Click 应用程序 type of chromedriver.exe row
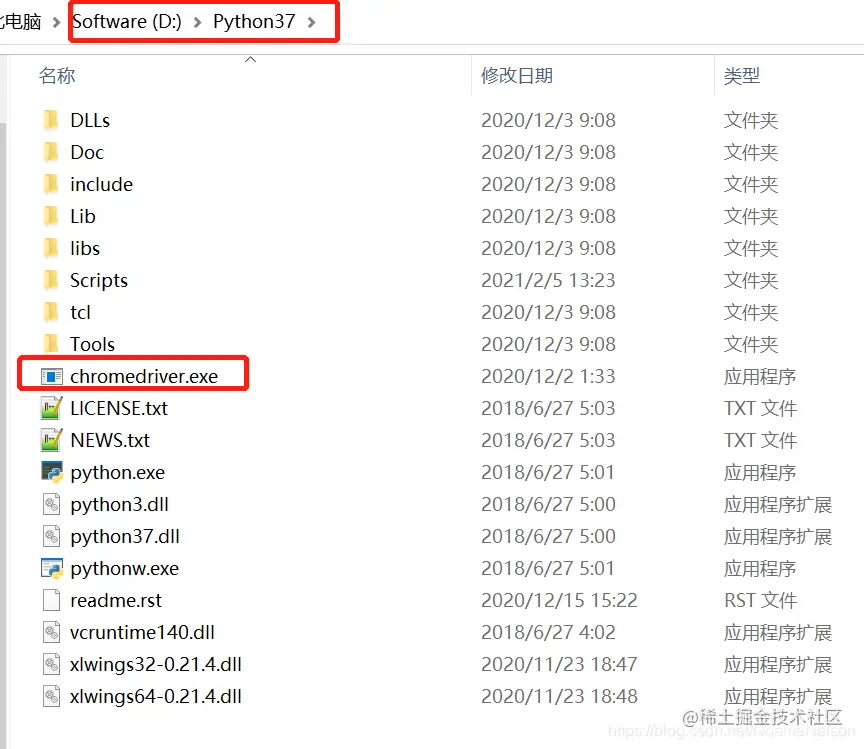864x749 pixels. [x=760, y=376]
